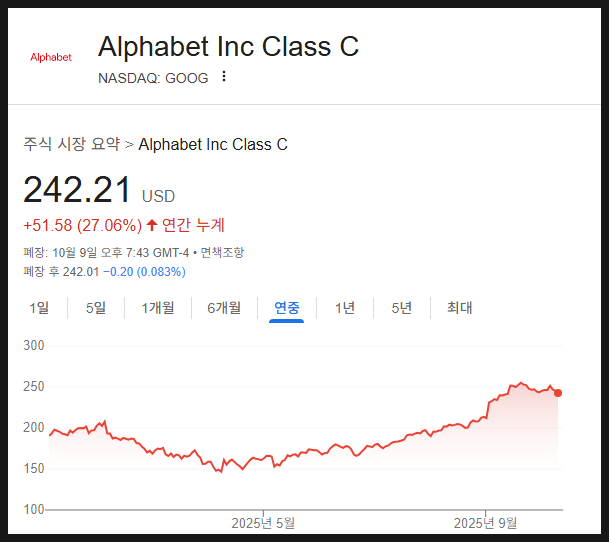The width and height of the screenshot is (609, 542).
Task: Click the Alphabet Inc Class C breadcrumb text
Action: (213, 144)
